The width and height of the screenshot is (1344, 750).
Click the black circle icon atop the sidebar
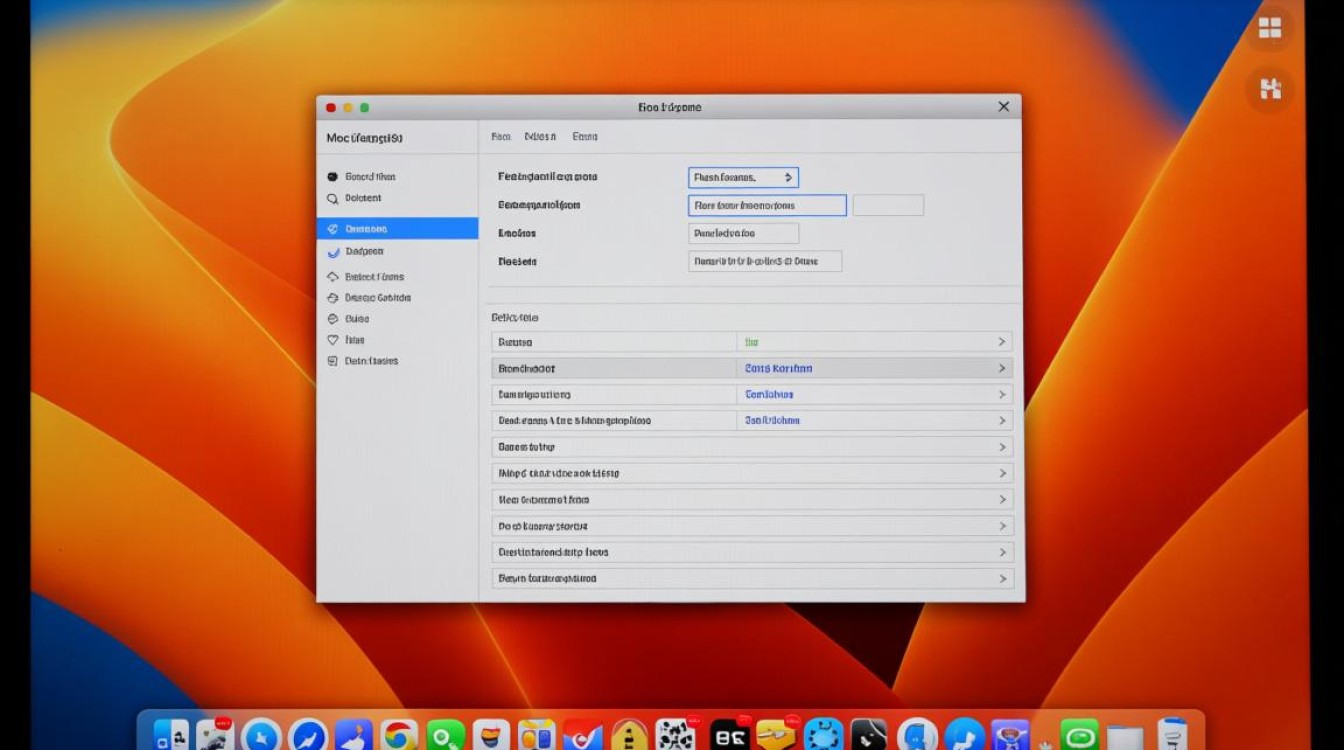click(x=333, y=177)
